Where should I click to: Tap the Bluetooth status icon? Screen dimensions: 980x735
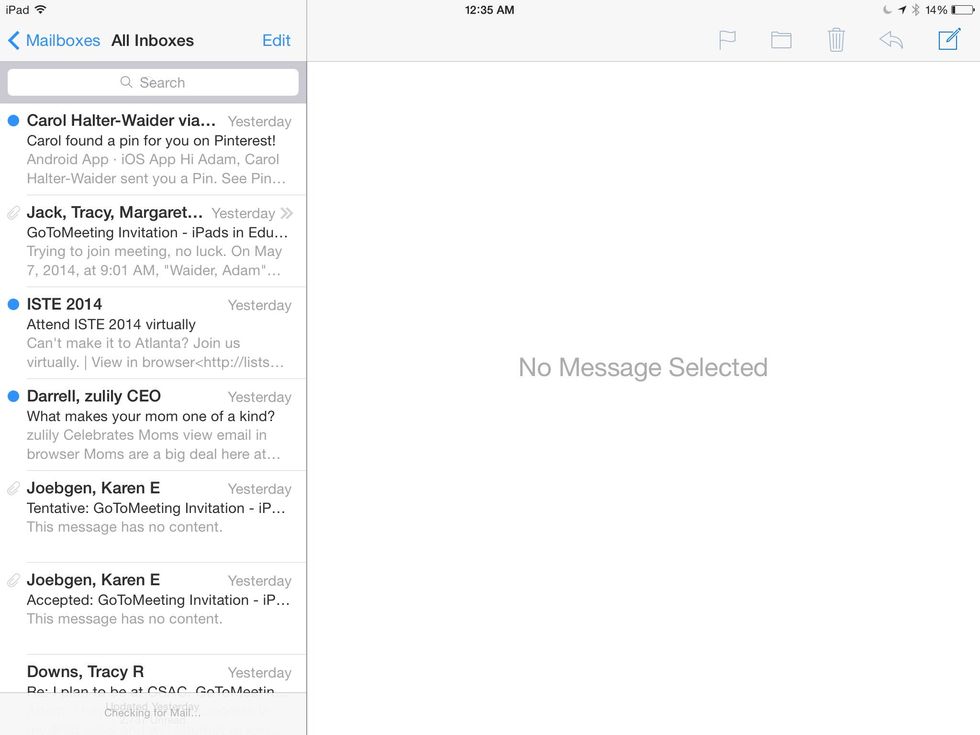915,10
